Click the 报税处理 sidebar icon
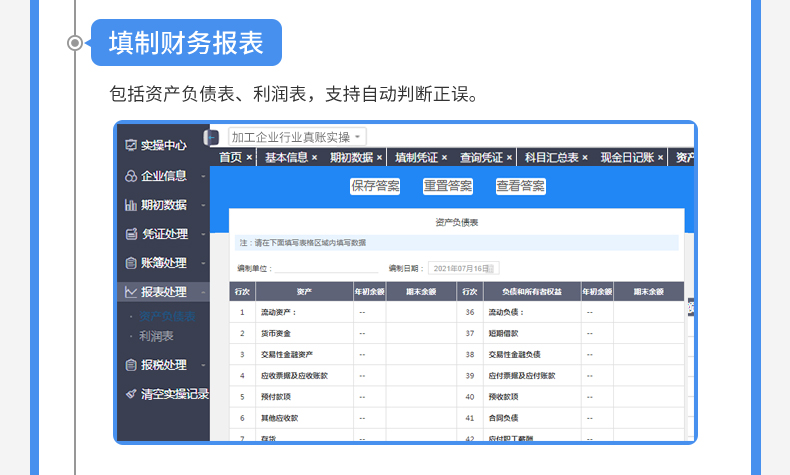790x475 pixels. [x=130, y=365]
